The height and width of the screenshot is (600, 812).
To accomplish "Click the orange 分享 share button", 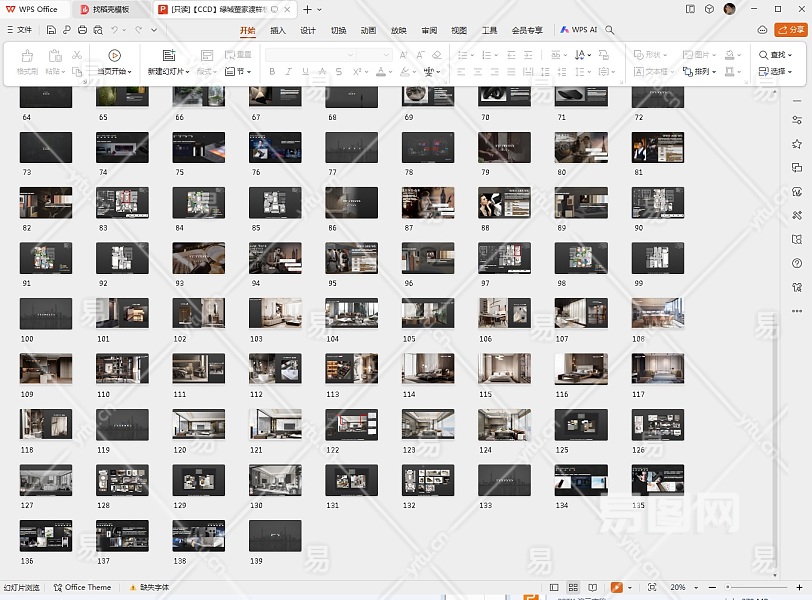I will tap(790, 30).
